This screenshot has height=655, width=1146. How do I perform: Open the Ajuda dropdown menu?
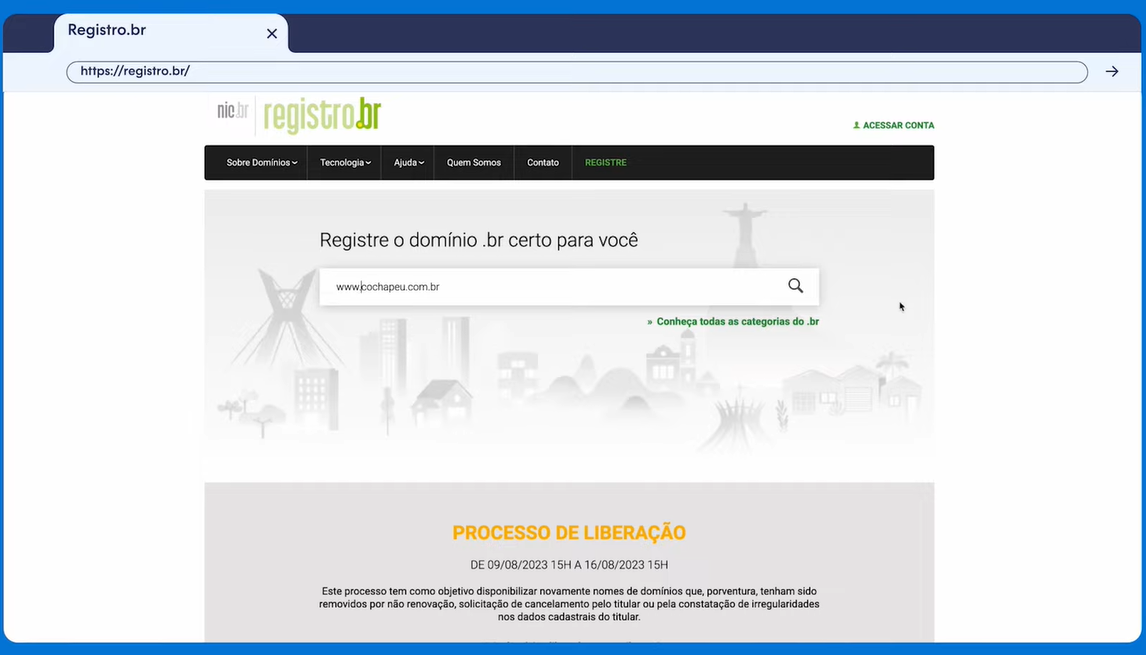tap(409, 162)
